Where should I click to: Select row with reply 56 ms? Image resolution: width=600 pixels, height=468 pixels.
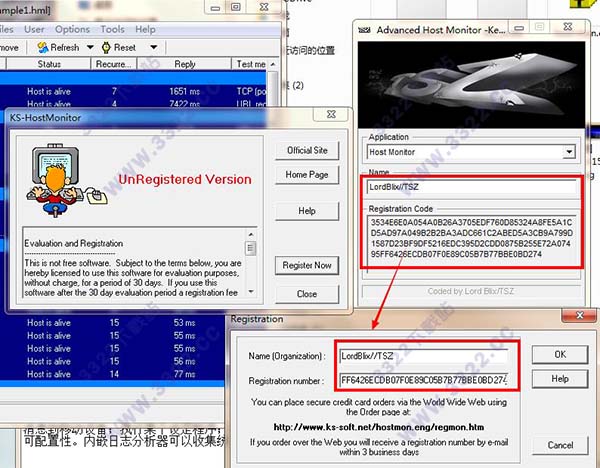point(112,361)
